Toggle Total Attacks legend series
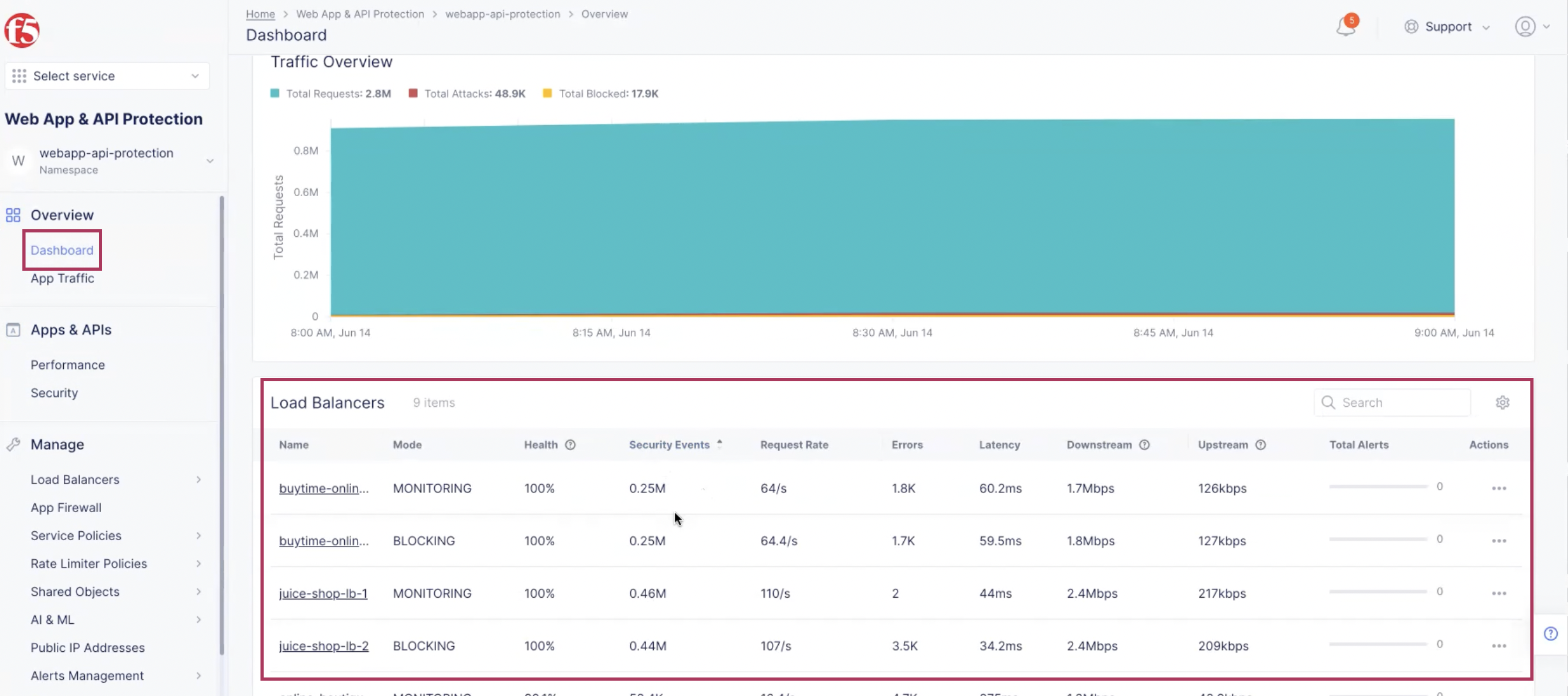The width and height of the screenshot is (1568, 696). [467, 94]
